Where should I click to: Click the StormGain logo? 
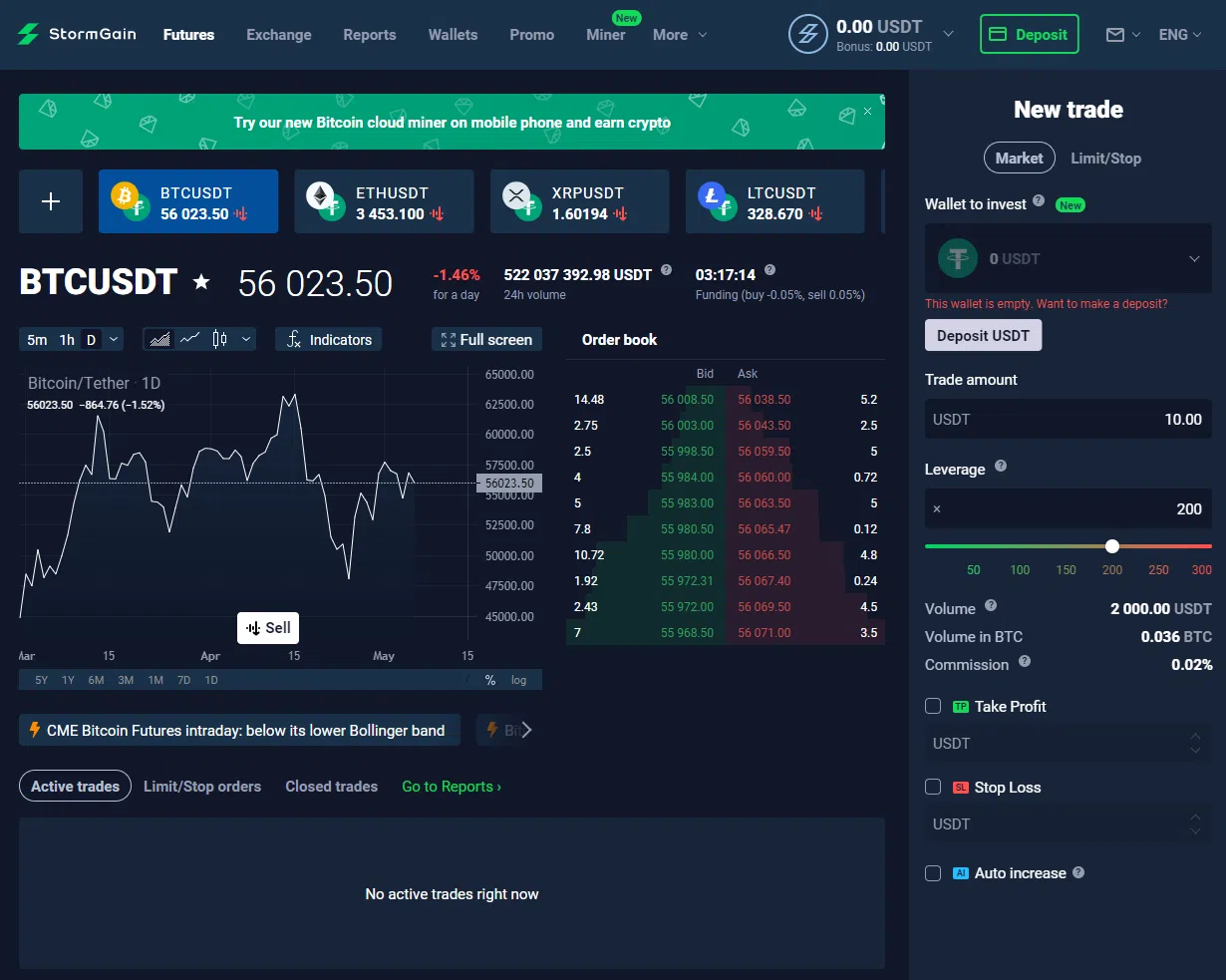point(77,34)
